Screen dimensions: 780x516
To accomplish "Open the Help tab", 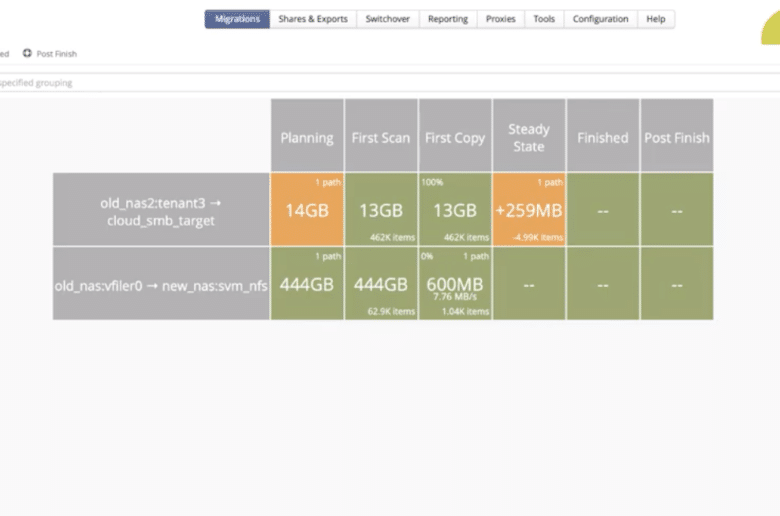I will 656,19.
